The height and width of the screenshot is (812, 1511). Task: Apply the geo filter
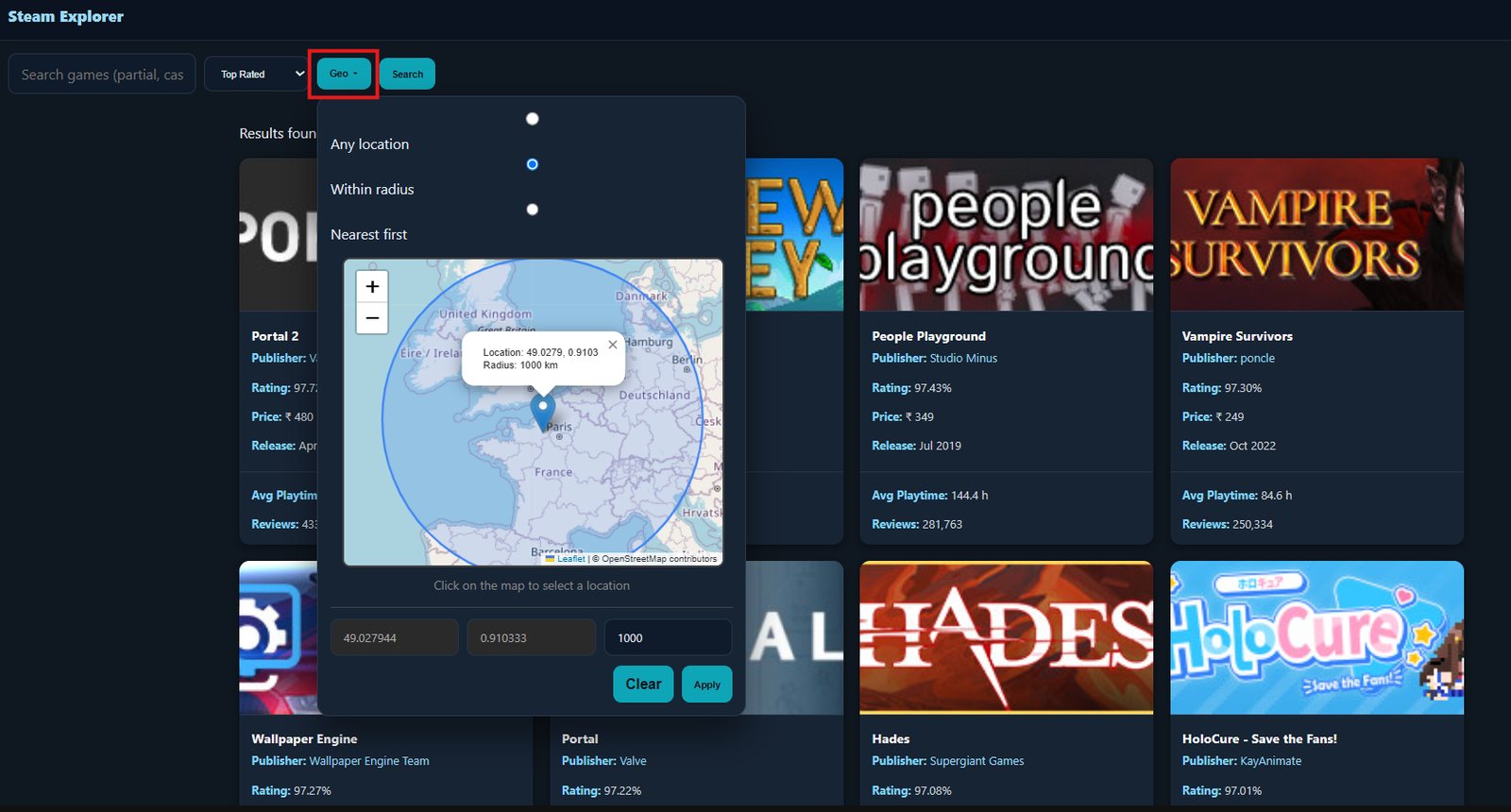[x=706, y=685]
